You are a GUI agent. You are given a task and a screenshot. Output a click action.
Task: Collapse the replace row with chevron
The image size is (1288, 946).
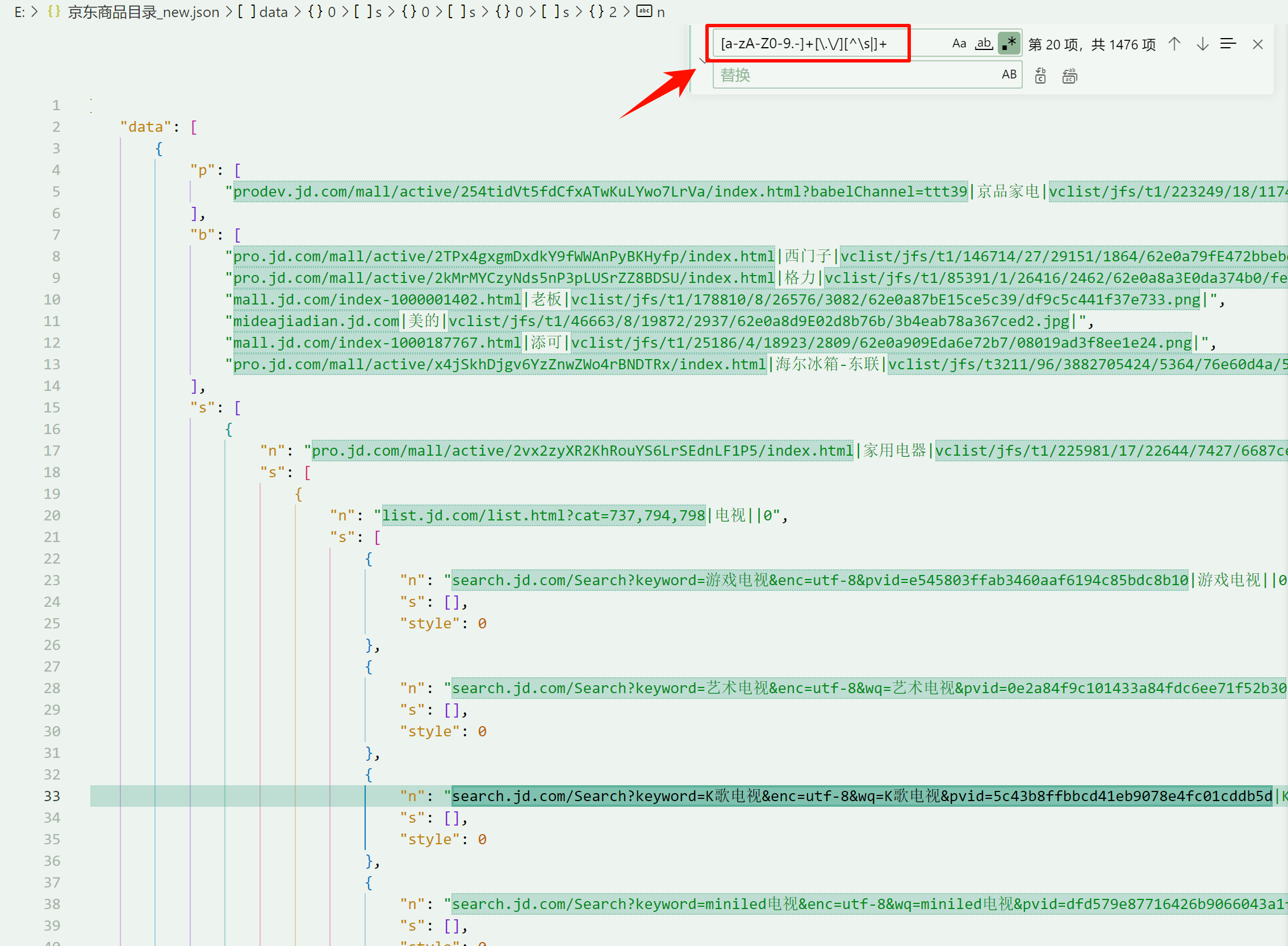tap(703, 60)
